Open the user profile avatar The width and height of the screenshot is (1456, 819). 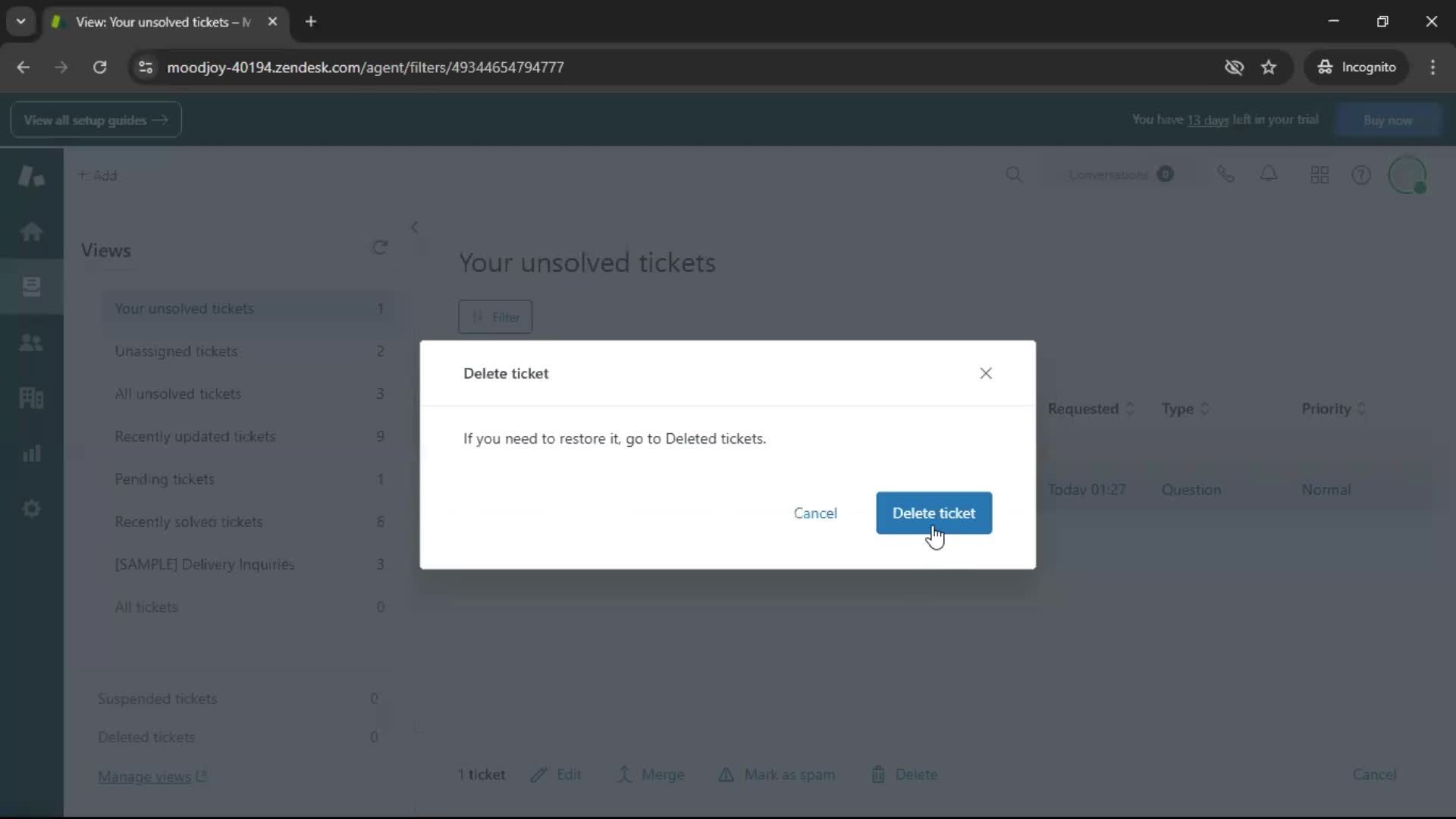pos(1407,175)
